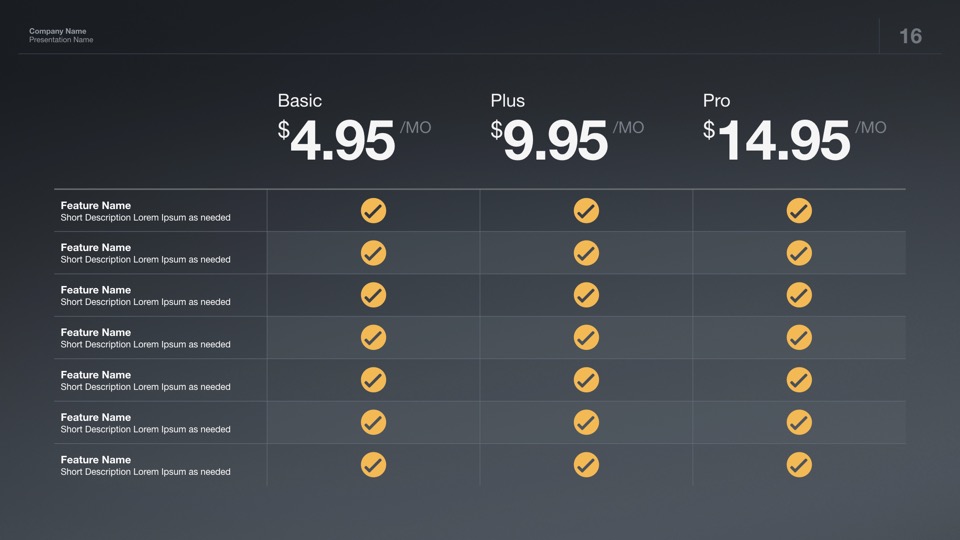Click the Plus checkmark in the first feature row
This screenshot has height=540, width=960.
[586, 211]
